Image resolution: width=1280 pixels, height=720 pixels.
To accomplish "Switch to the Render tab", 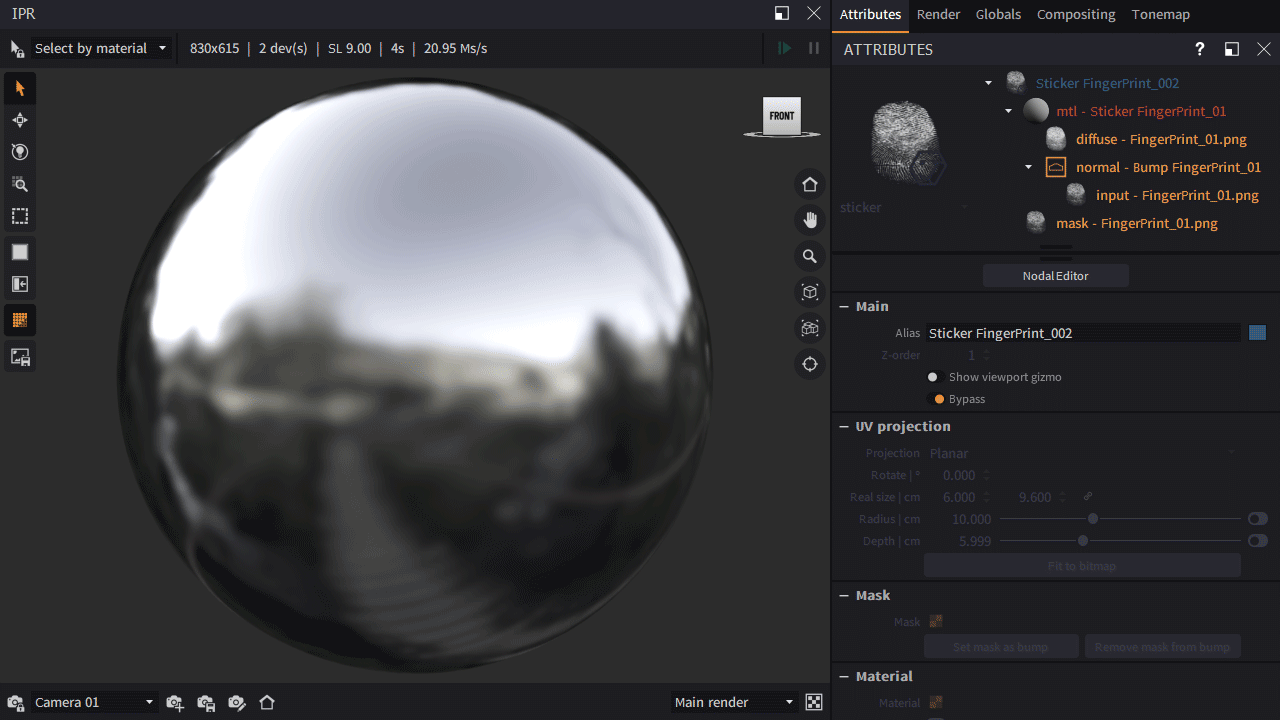I will [938, 14].
